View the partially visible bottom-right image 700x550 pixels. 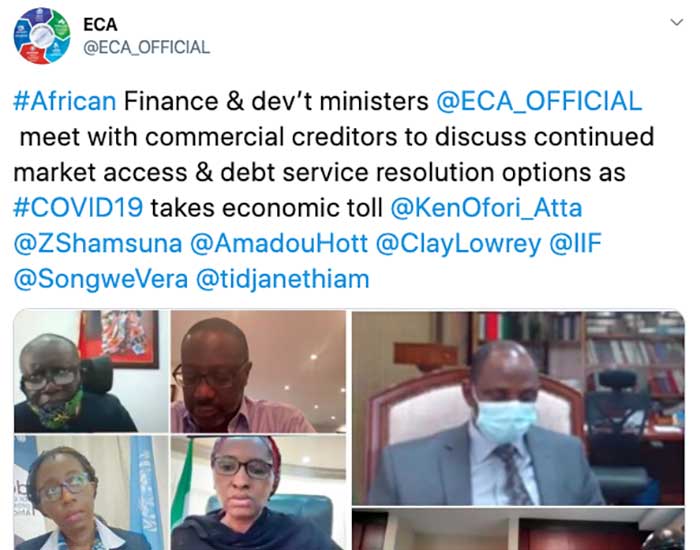(x=518, y=529)
